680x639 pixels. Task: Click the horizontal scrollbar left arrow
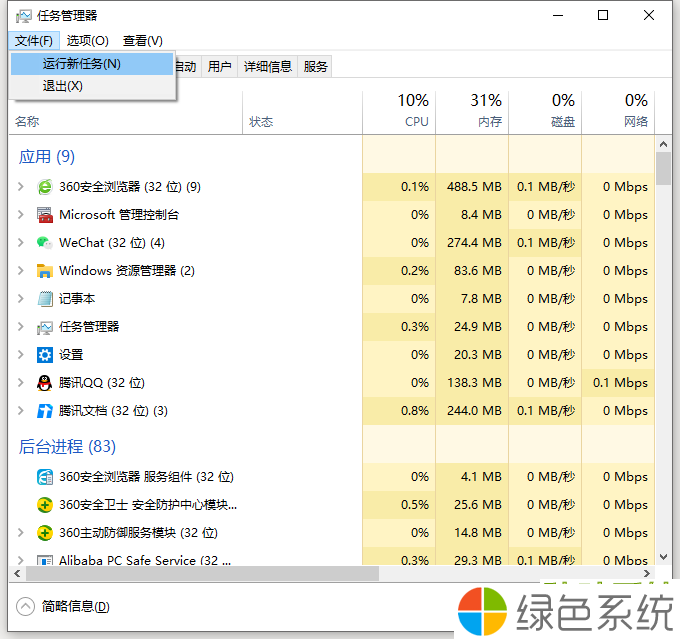click(17, 573)
